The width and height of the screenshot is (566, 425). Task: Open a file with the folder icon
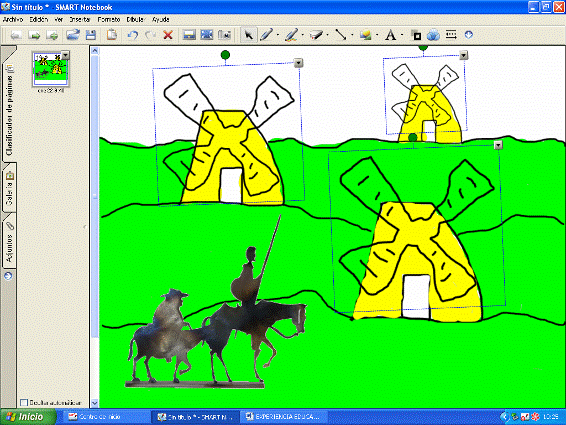pos(73,35)
